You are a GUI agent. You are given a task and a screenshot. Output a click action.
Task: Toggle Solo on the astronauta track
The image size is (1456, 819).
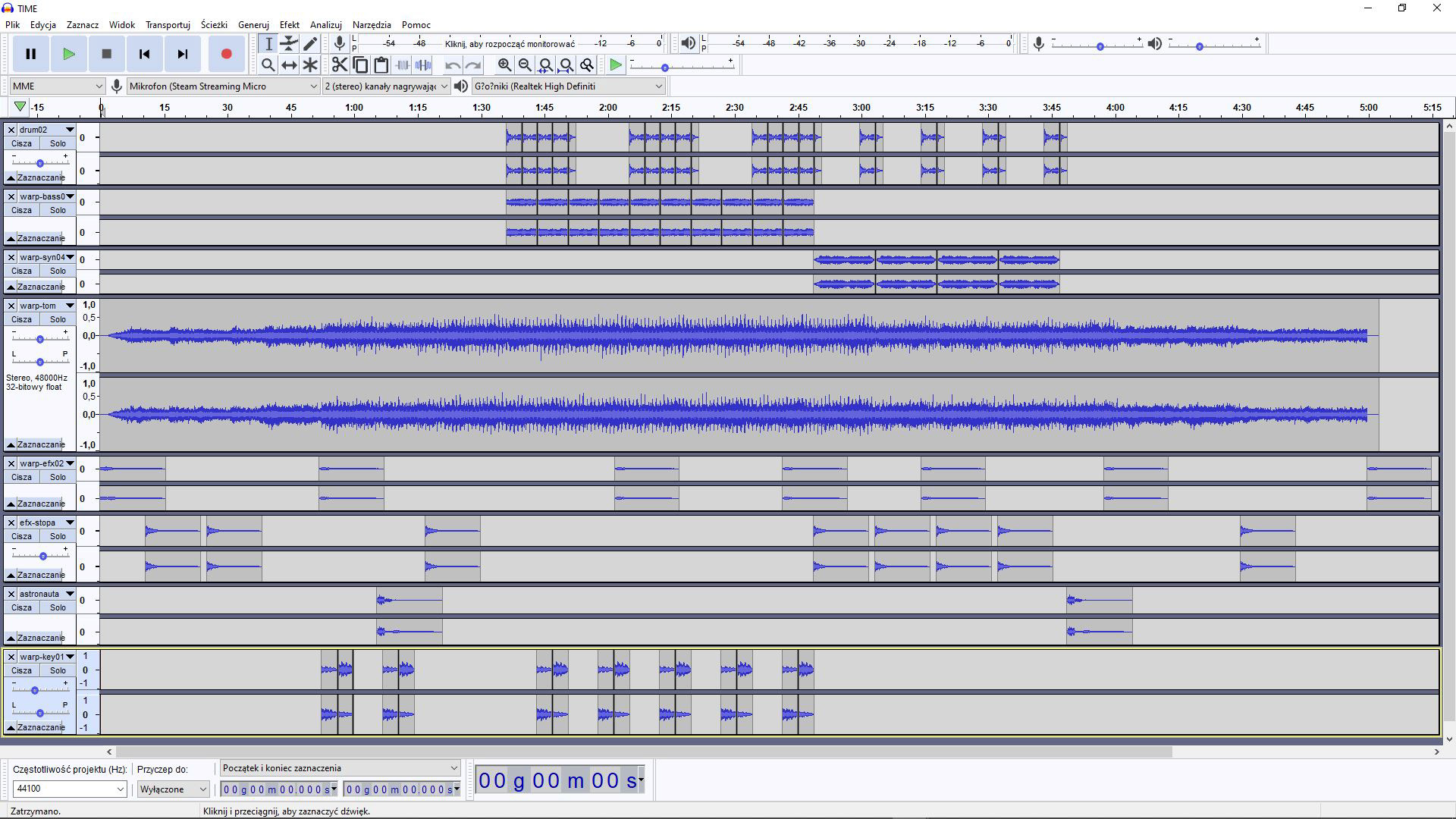58,607
